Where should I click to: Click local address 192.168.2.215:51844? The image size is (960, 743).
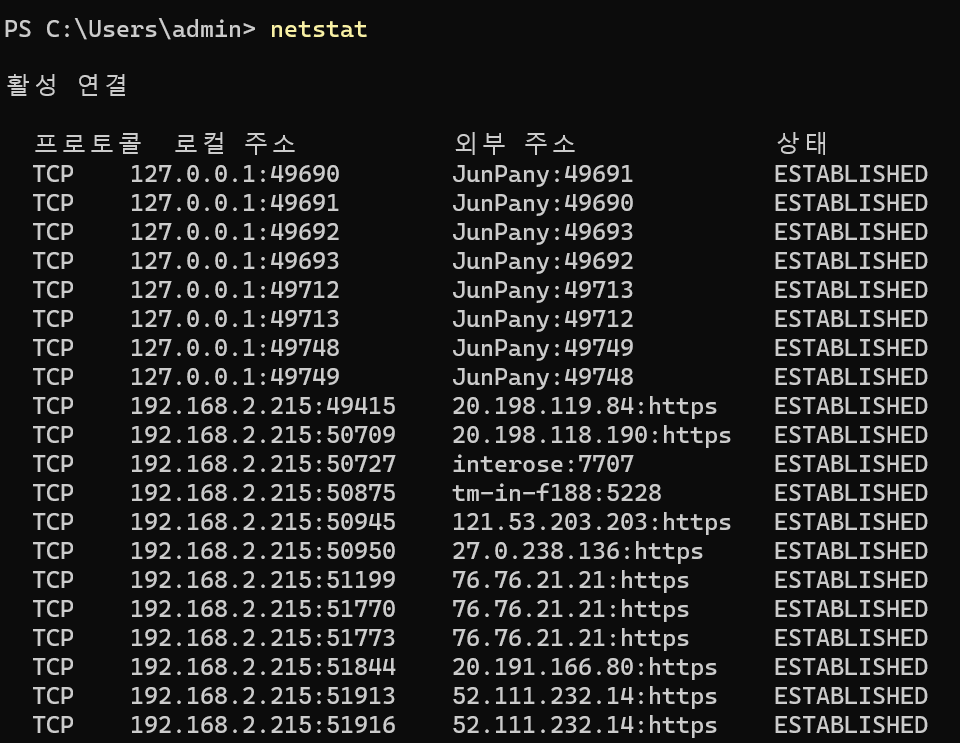(263, 666)
